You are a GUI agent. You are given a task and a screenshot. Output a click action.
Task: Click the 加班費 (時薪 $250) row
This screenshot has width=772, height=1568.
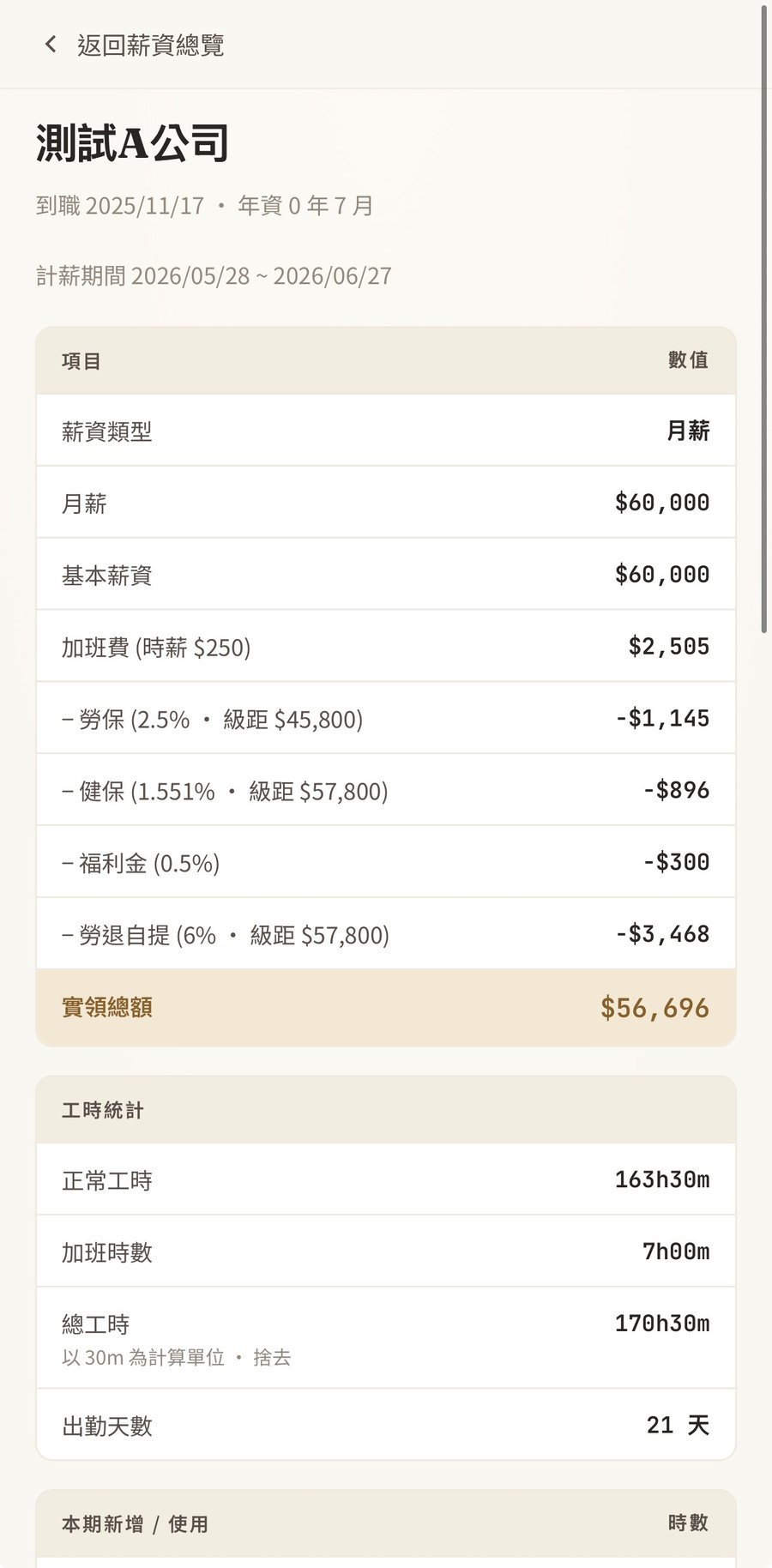386,647
